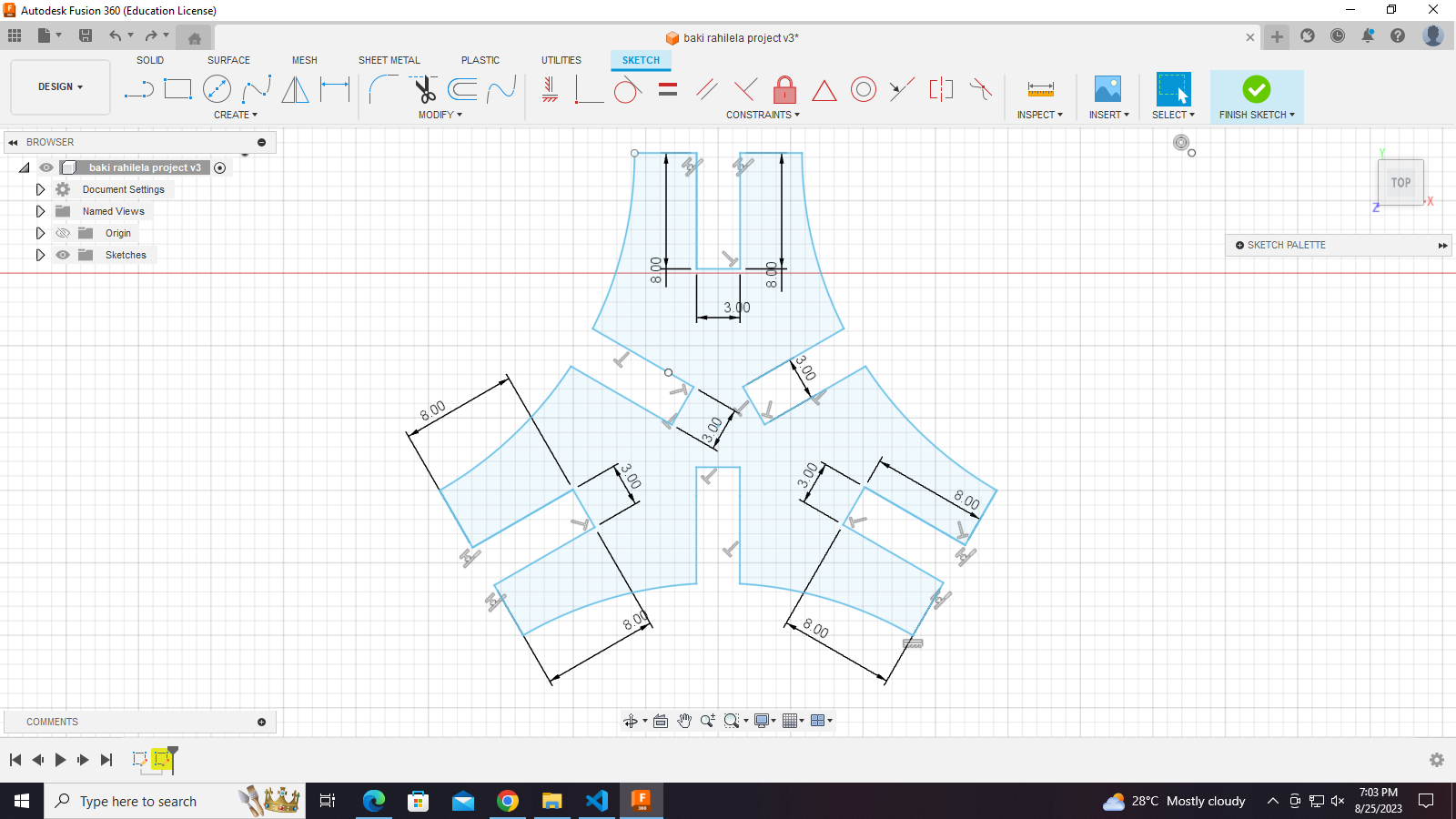The height and width of the screenshot is (819, 1456).
Task: Activate the baki rahilela project v3 radio button
Action: click(219, 167)
